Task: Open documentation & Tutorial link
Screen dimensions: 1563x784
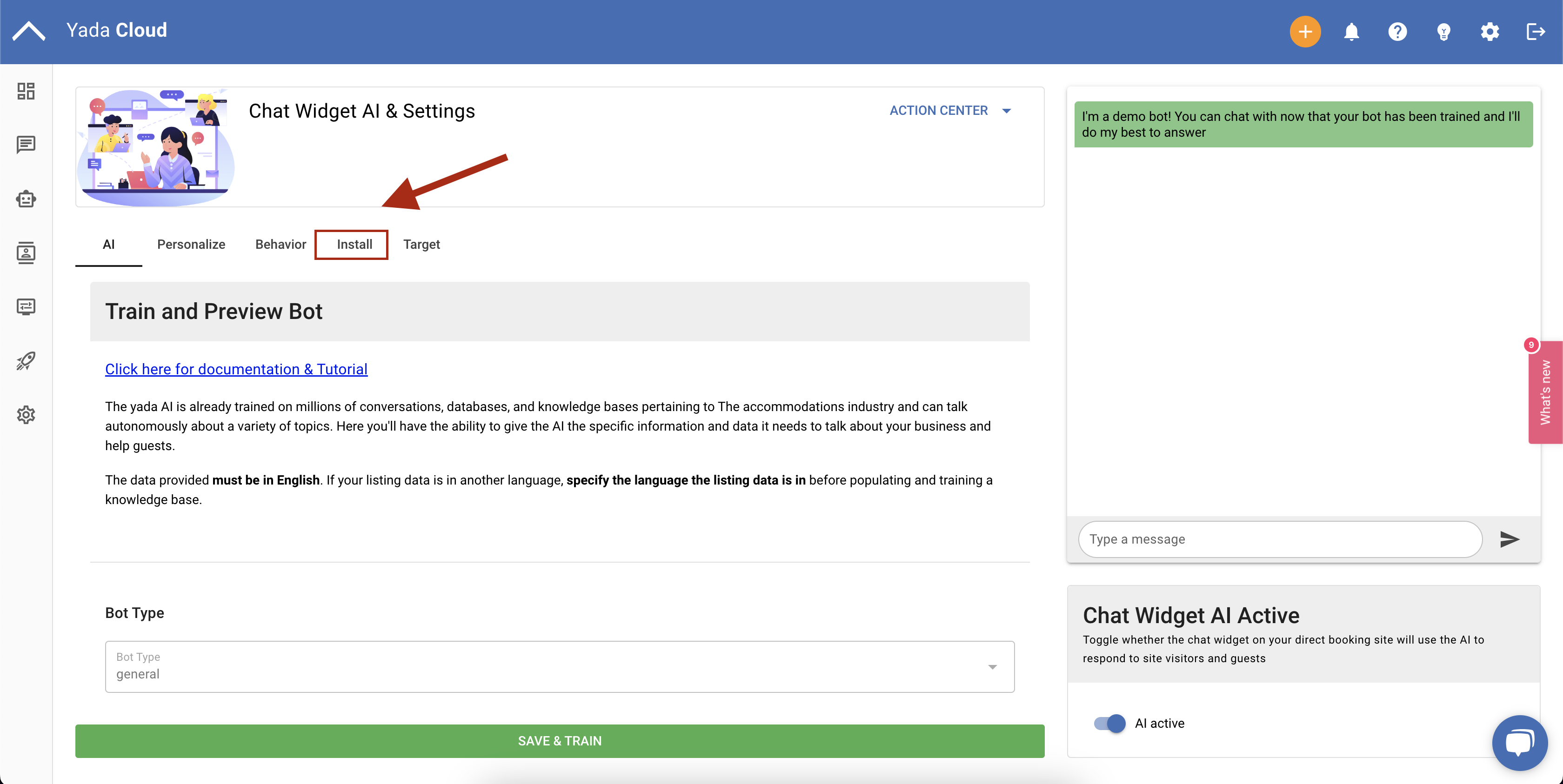Action: [236, 369]
